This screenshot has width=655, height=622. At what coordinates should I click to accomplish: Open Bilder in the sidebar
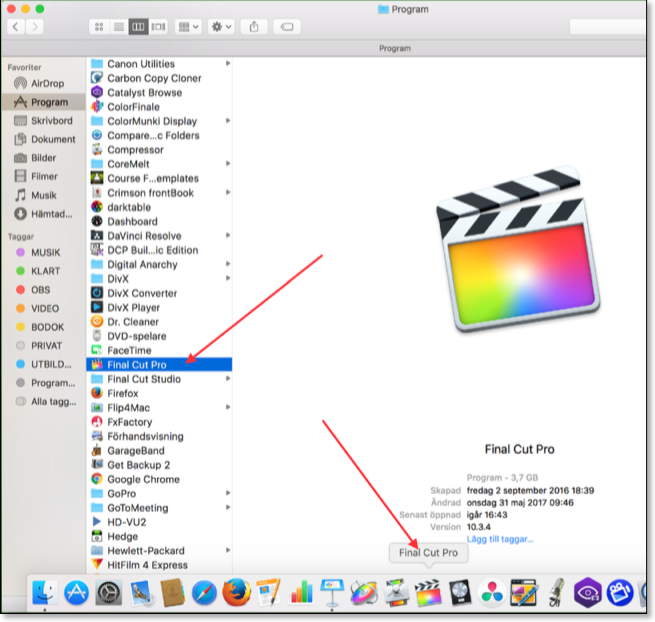[x=43, y=158]
